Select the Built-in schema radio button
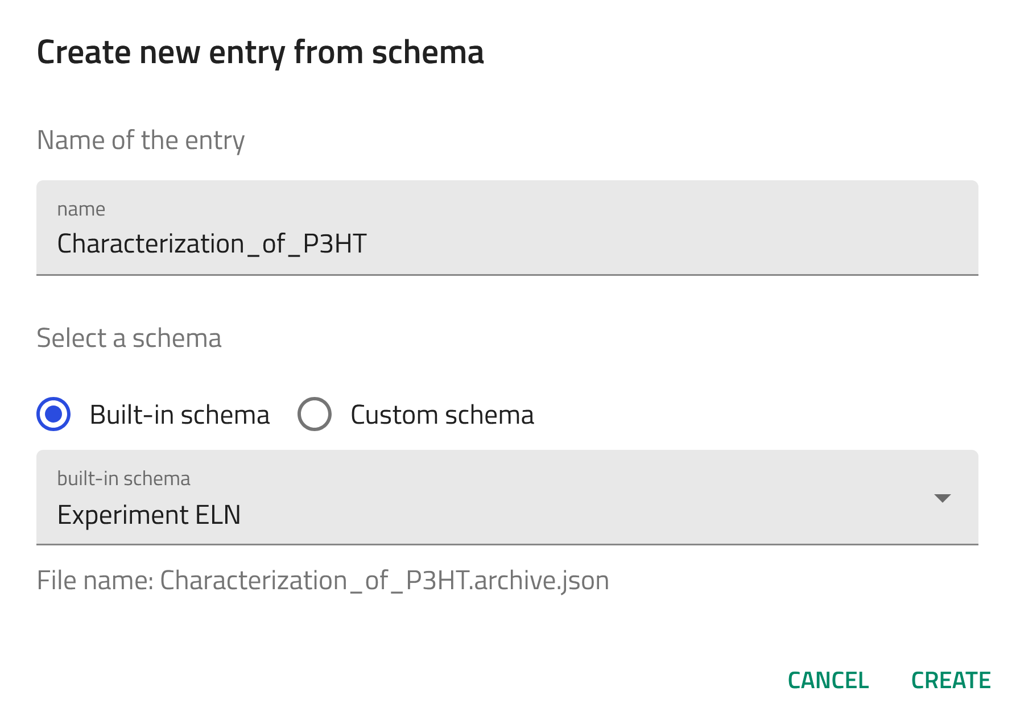The height and width of the screenshot is (720, 1016). pyautogui.click(x=54, y=414)
